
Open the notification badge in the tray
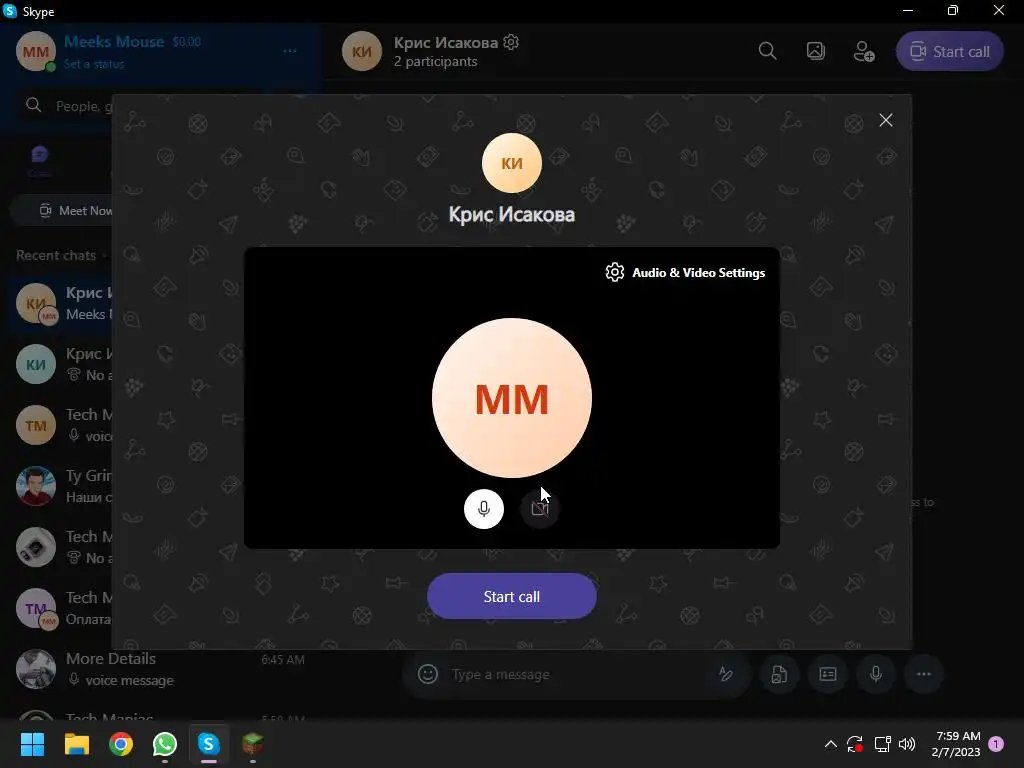(996, 743)
